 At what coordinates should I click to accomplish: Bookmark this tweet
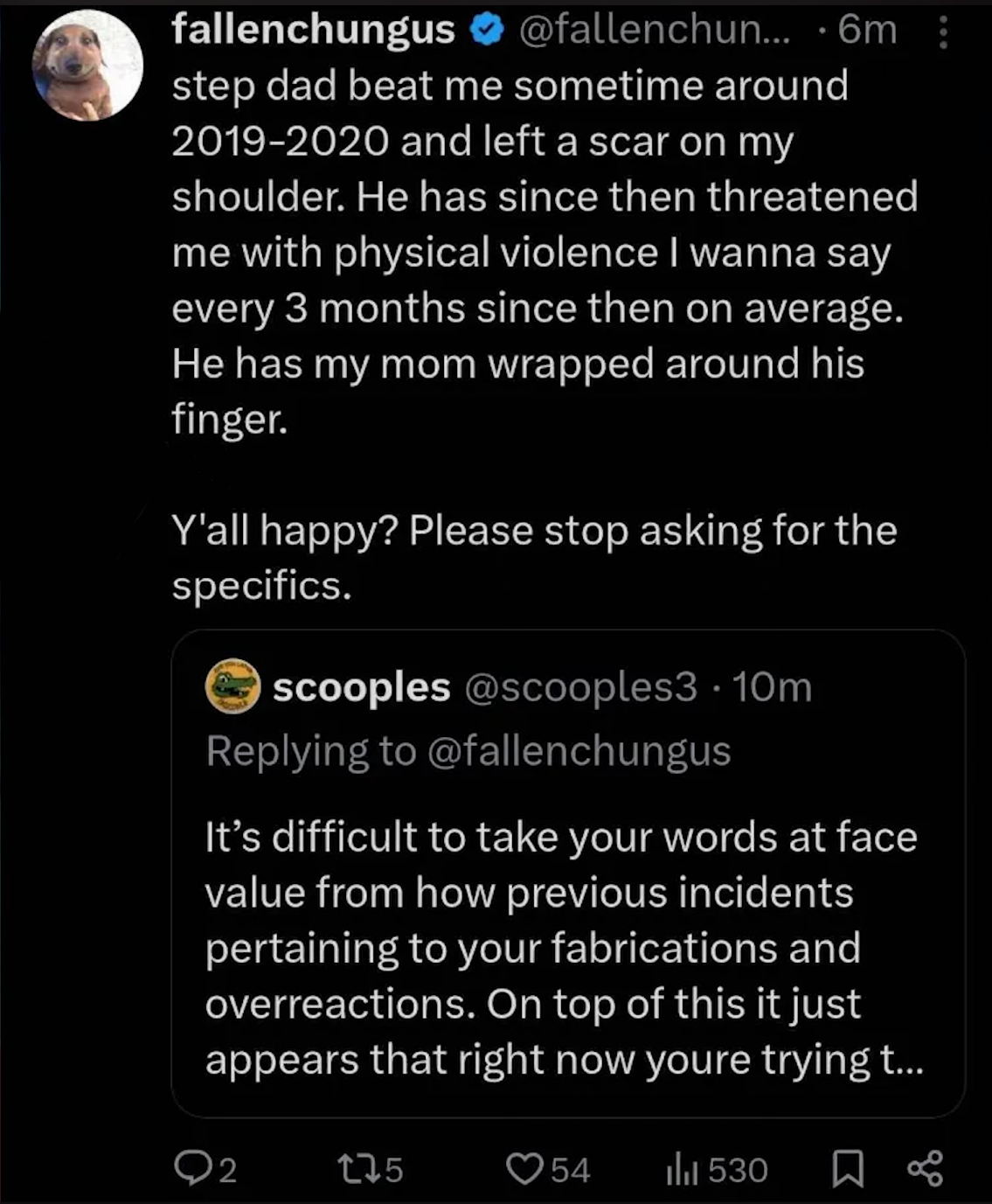tap(847, 1168)
